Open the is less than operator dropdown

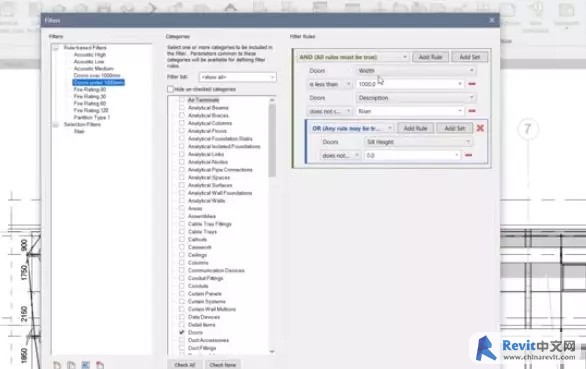click(330, 84)
